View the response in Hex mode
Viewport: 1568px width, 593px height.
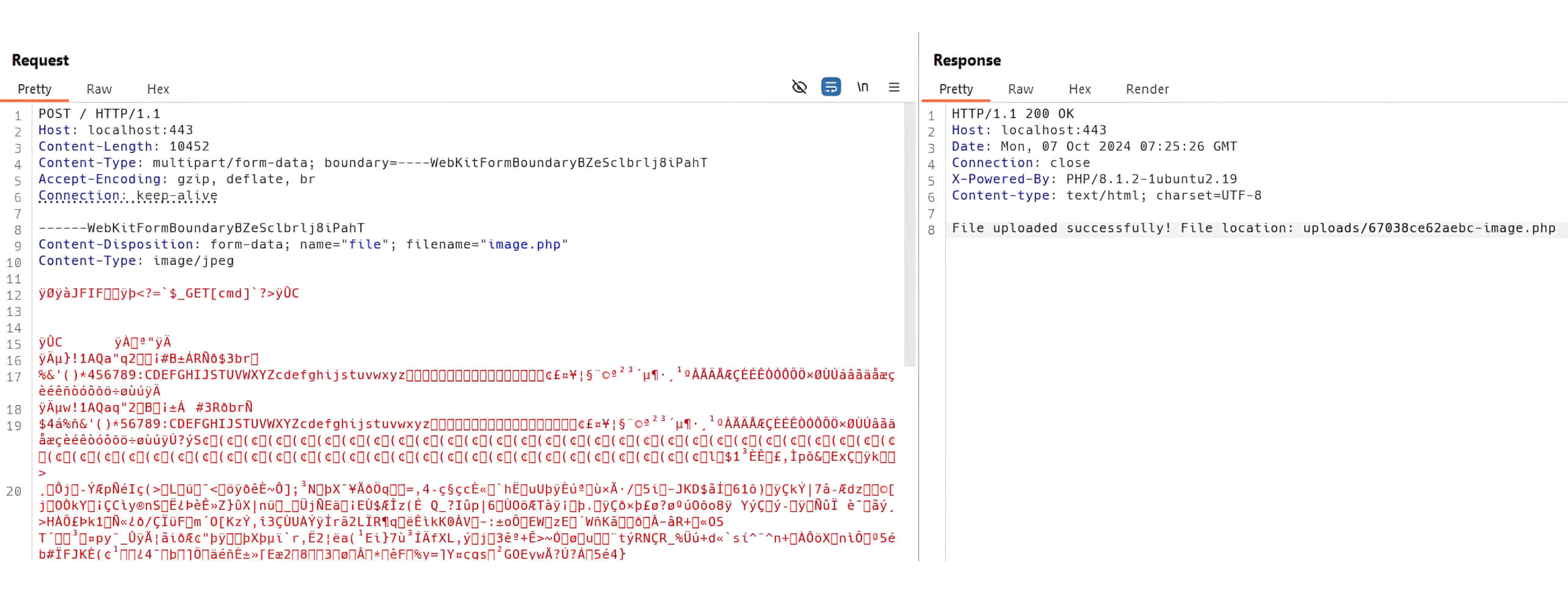[x=1080, y=89]
